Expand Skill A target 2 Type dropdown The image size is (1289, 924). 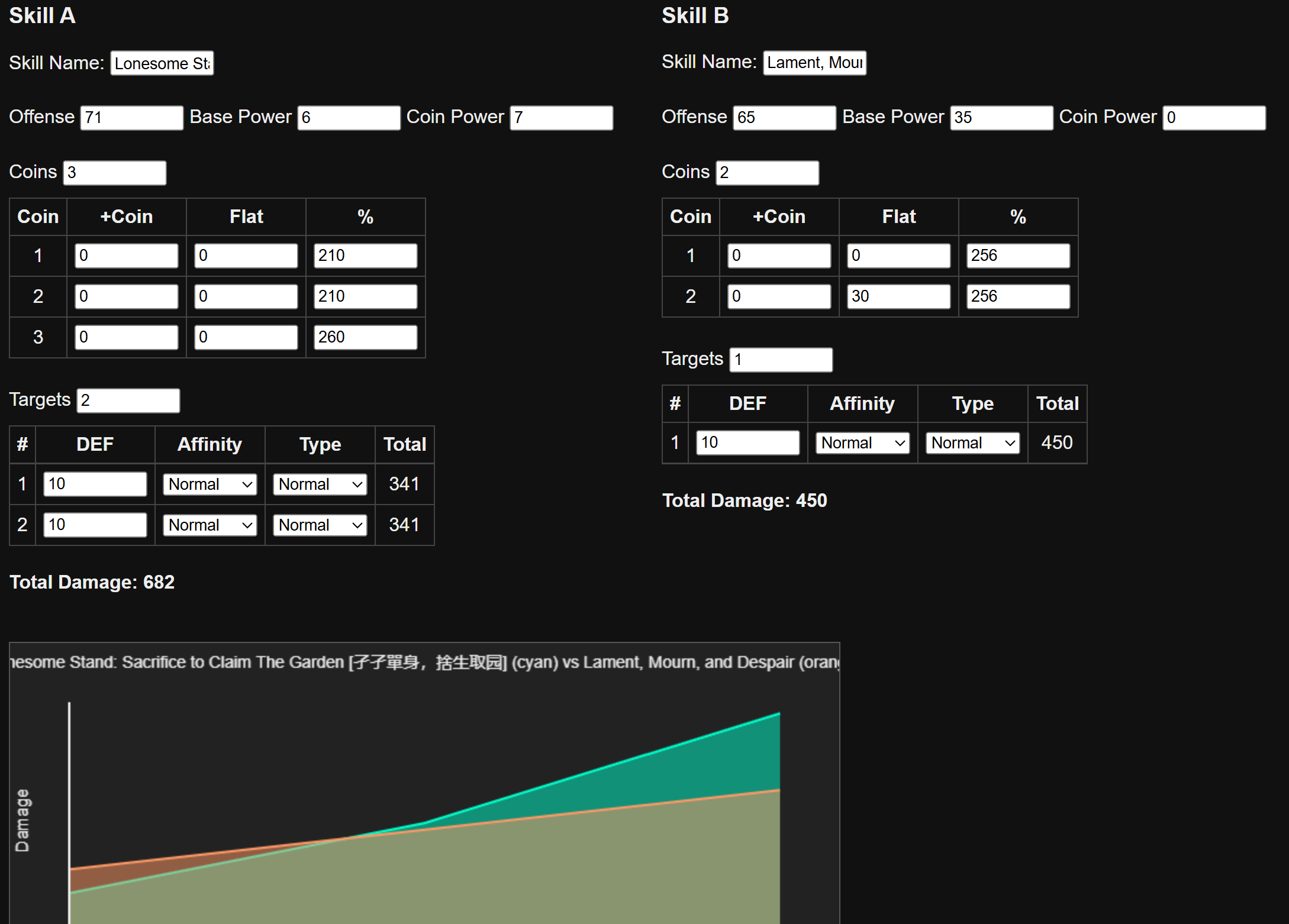tap(320, 525)
